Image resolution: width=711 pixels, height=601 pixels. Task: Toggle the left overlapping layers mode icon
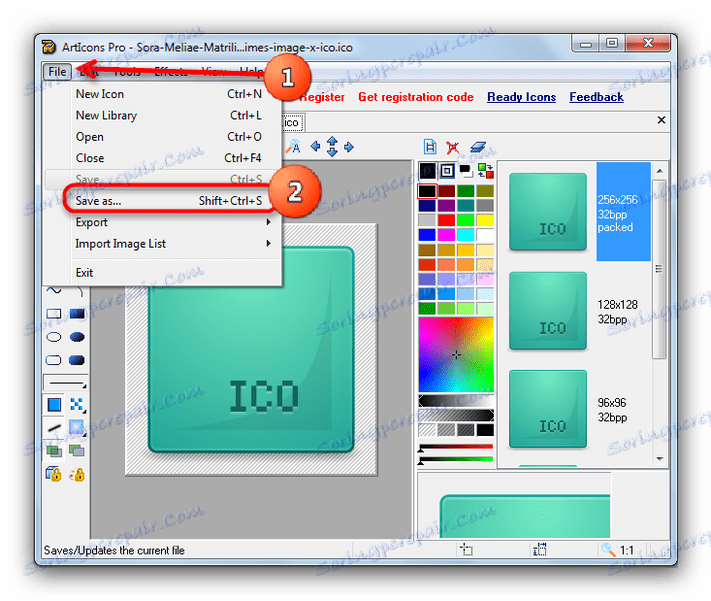pos(54,451)
